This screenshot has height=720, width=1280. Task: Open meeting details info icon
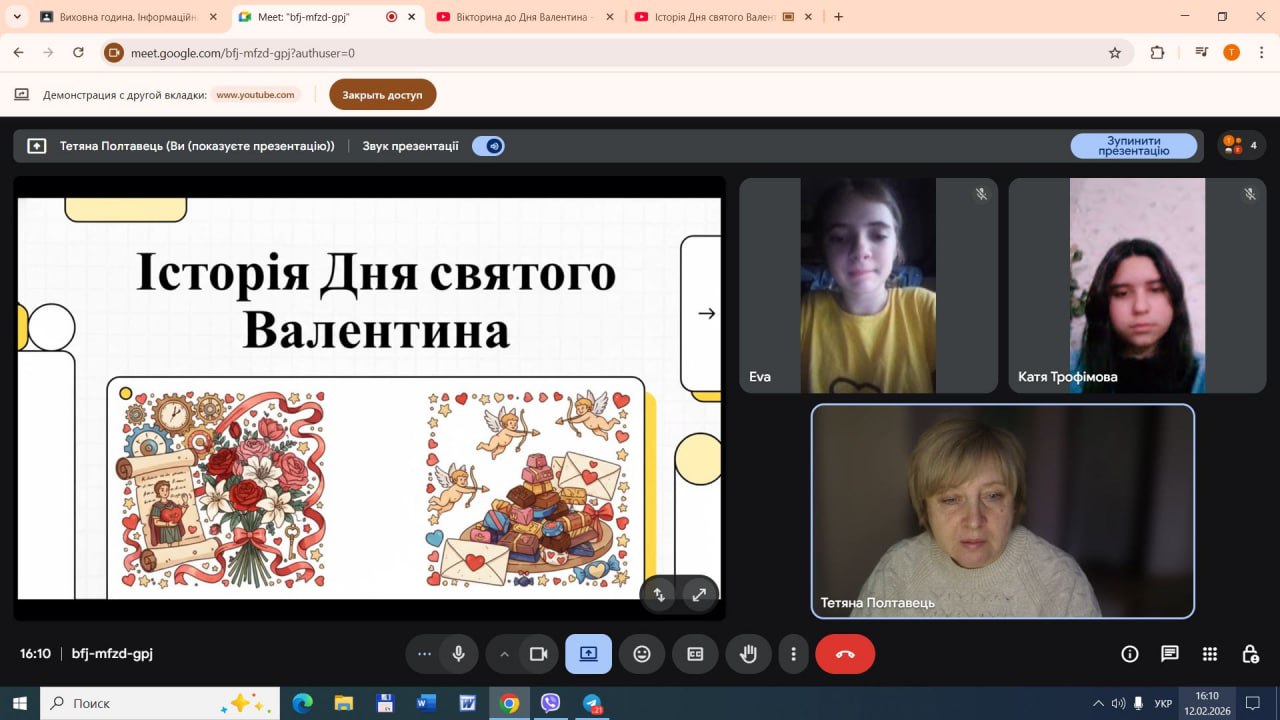[1130, 654]
